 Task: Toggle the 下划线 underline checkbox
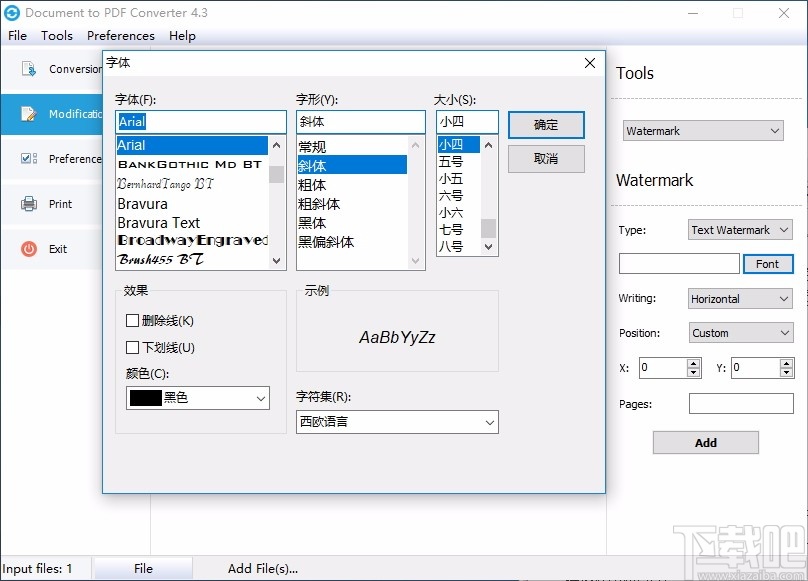tap(131, 345)
